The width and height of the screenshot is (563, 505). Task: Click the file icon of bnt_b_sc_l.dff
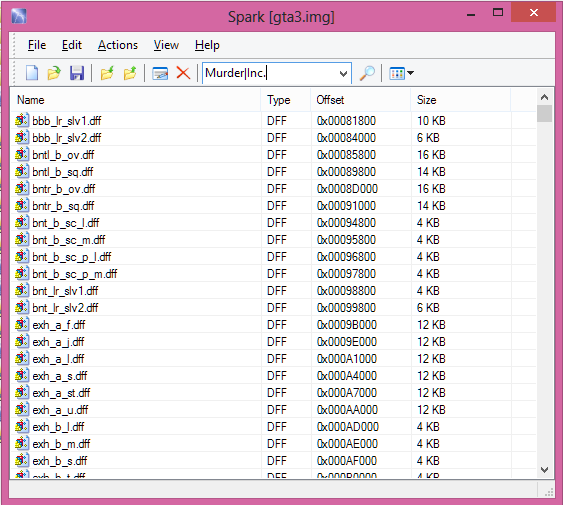(22, 222)
